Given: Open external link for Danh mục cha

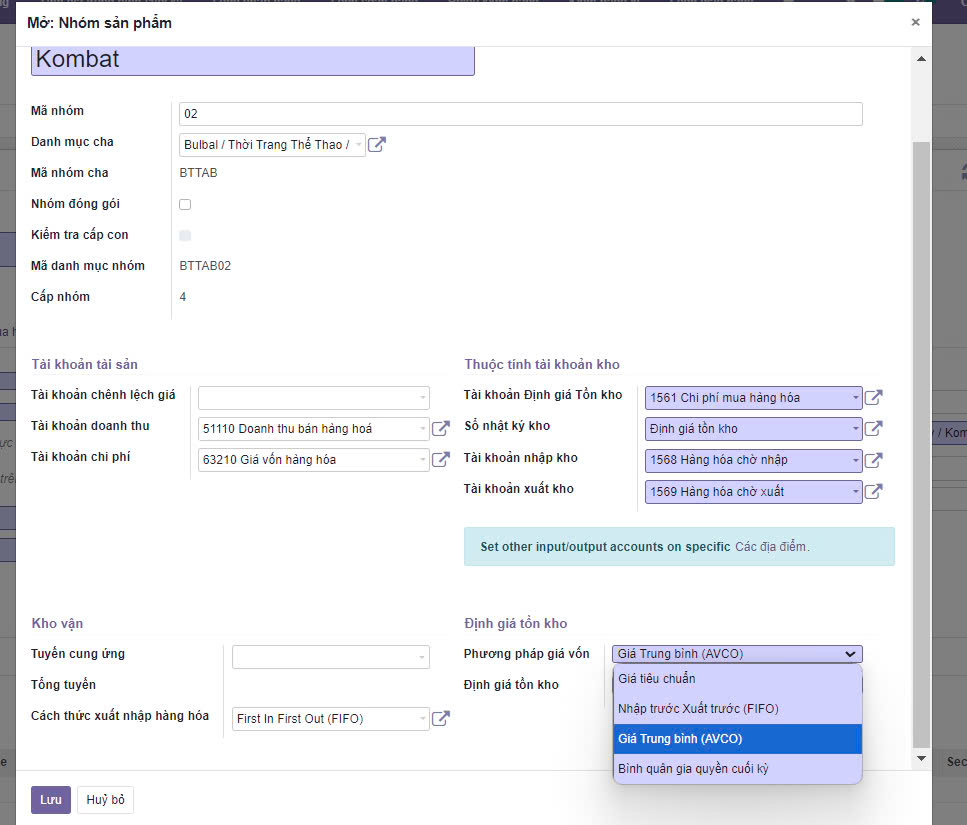Looking at the screenshot, I should 377,145.
